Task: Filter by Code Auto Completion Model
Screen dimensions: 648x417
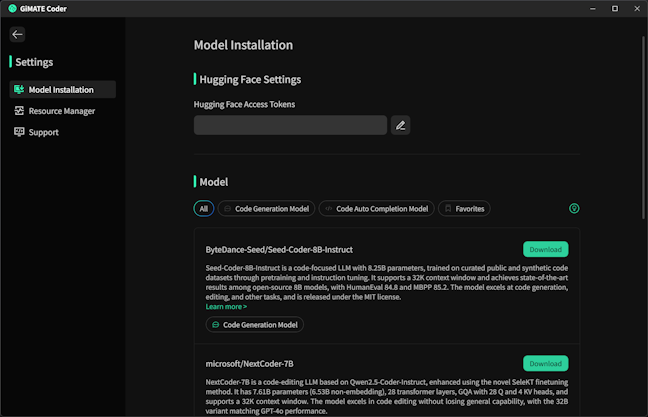Action: (375, 209)
